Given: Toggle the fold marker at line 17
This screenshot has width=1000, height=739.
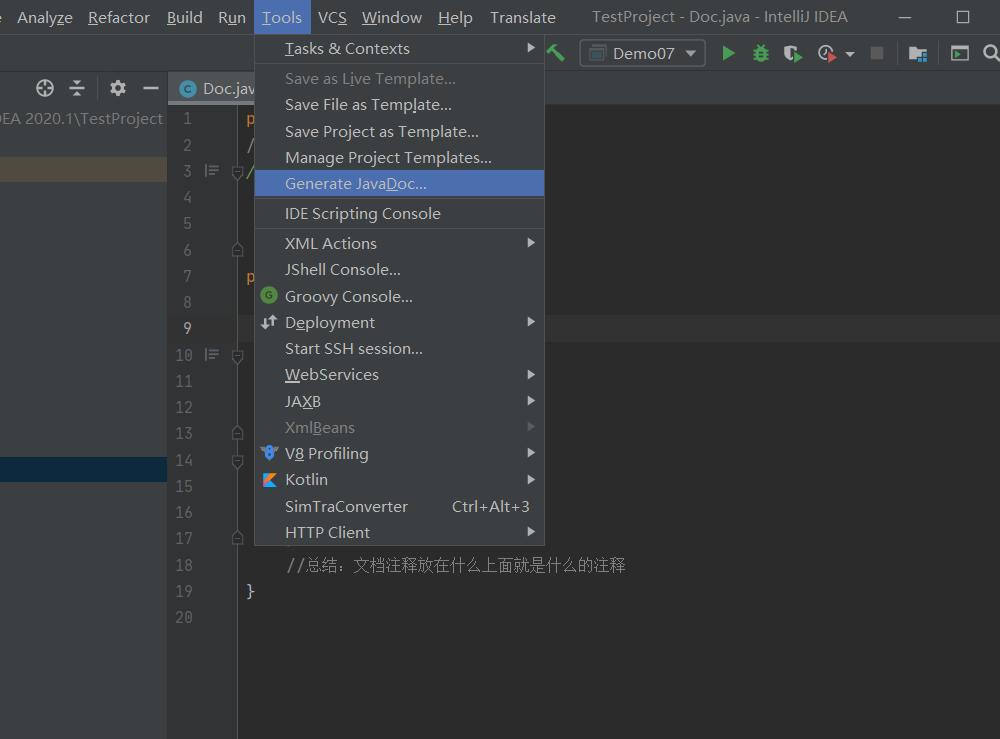Looking at the screenshot, I should [x=237, y=538].
